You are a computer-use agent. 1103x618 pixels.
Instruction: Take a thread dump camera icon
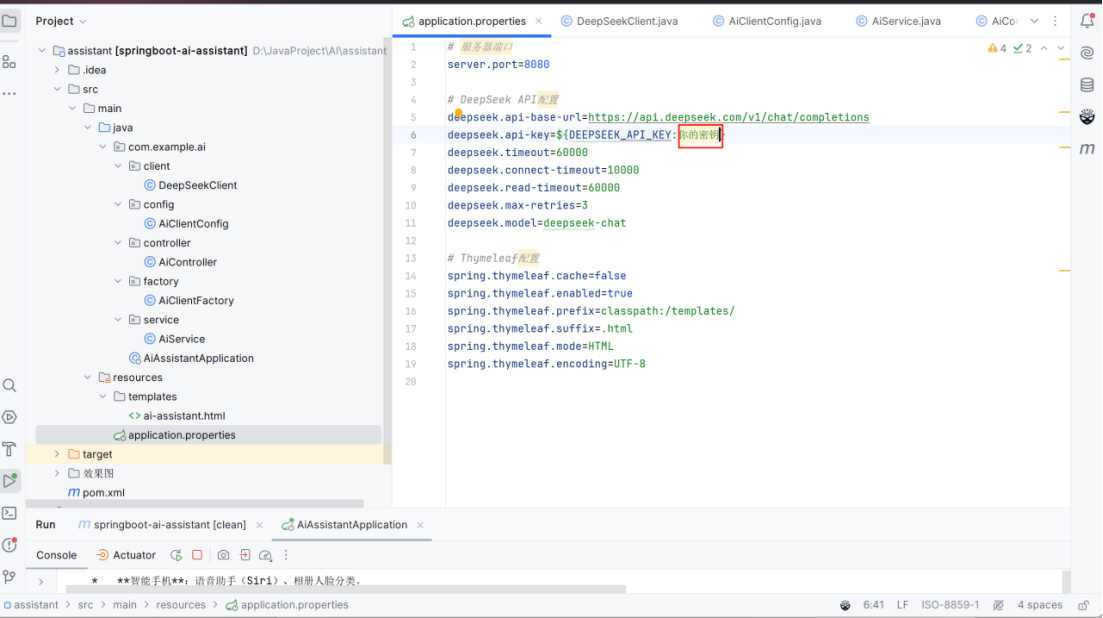point(223,555)
